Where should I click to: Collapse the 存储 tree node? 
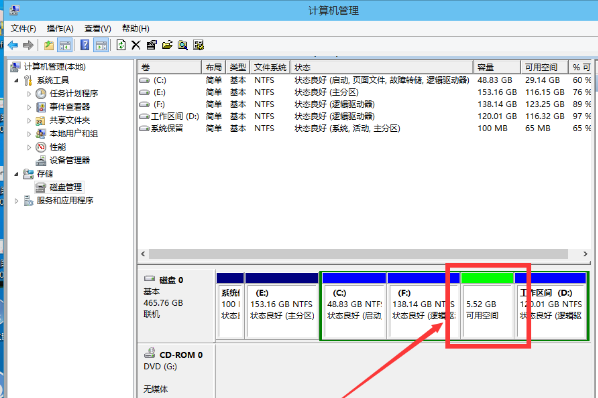pos(16,174)
